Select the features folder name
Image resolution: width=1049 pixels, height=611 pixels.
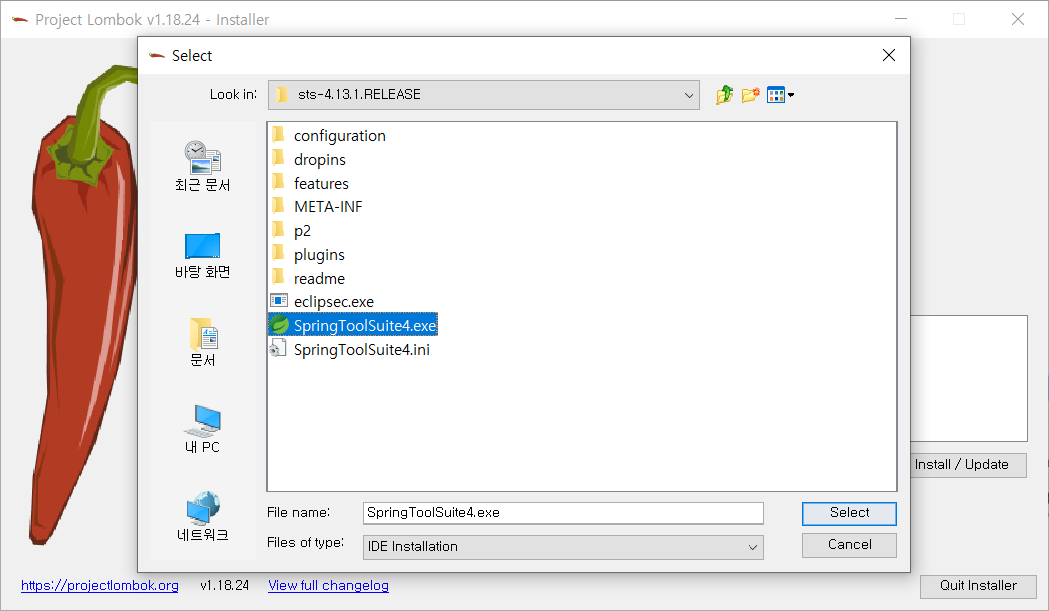point(321,183)
